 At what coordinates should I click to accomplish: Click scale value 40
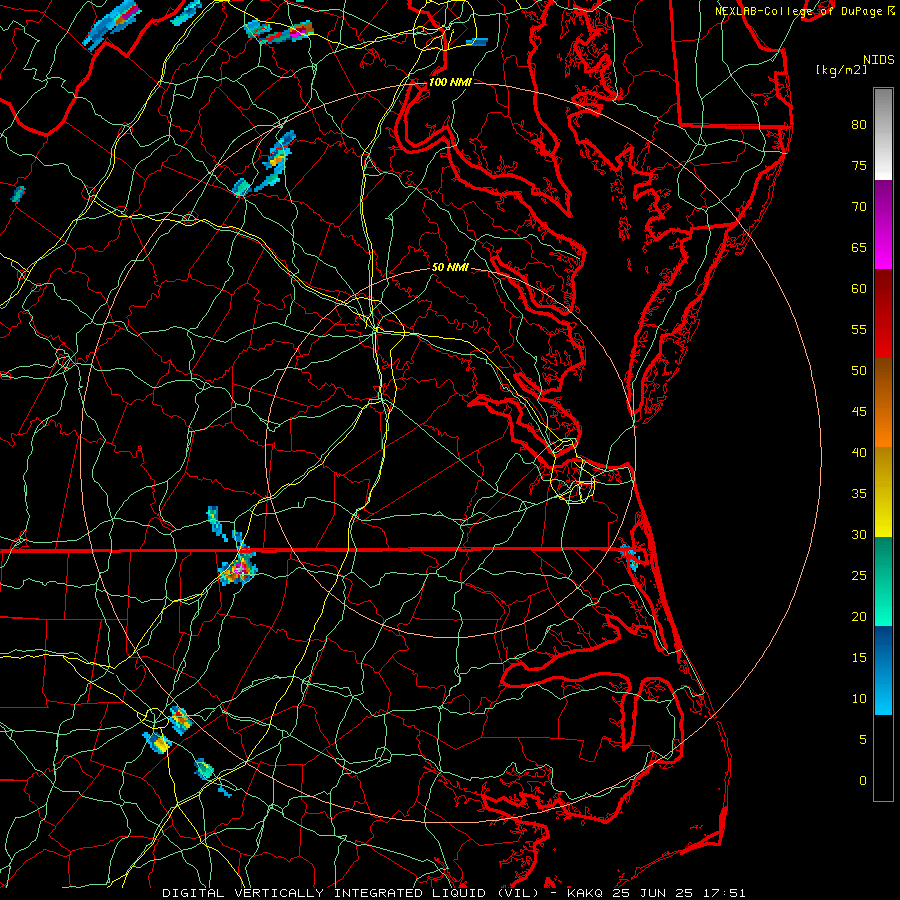click(x=859, y=452)
